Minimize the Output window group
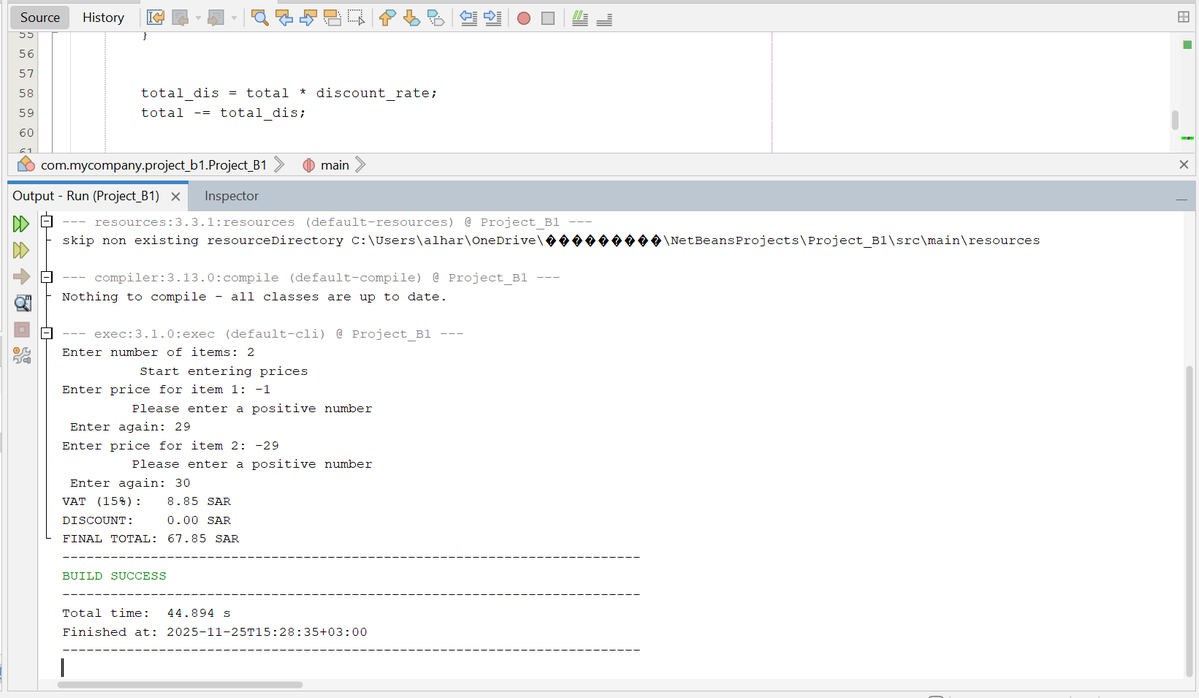Screen dimensions: 1199x698 (1181, 199)
